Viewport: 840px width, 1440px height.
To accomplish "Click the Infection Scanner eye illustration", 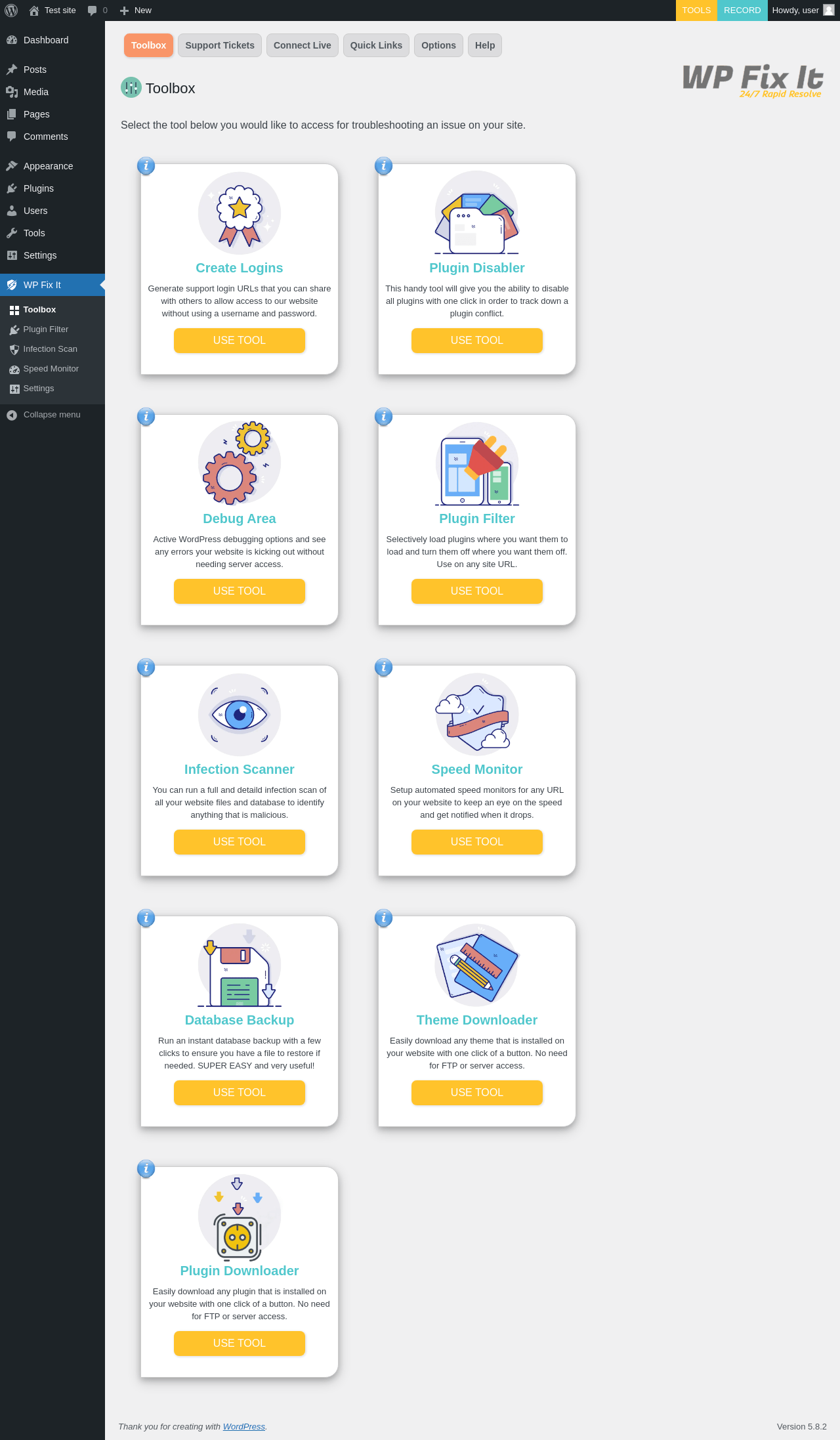I will [240, 715].
